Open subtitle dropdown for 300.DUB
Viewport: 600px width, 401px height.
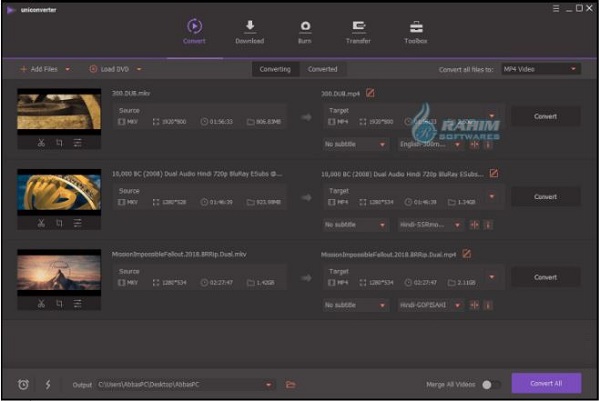tap(355, 144)
